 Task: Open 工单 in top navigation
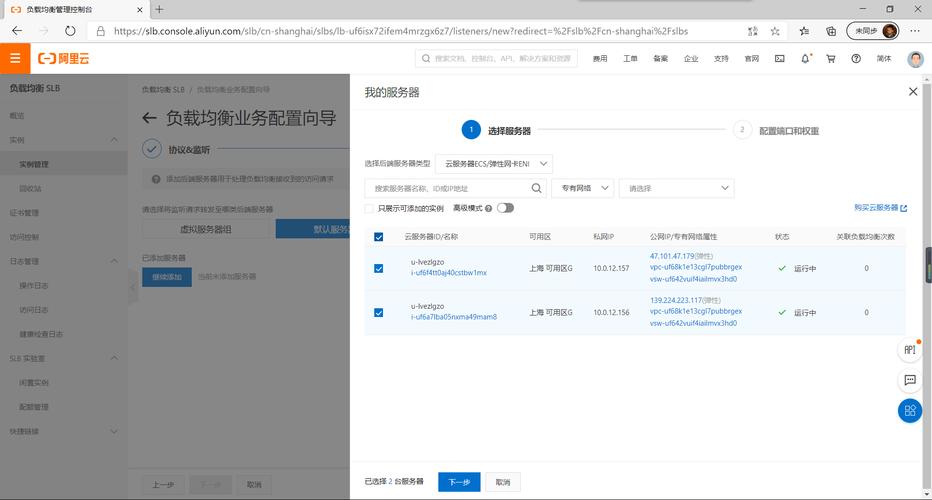tap(630, 58)
